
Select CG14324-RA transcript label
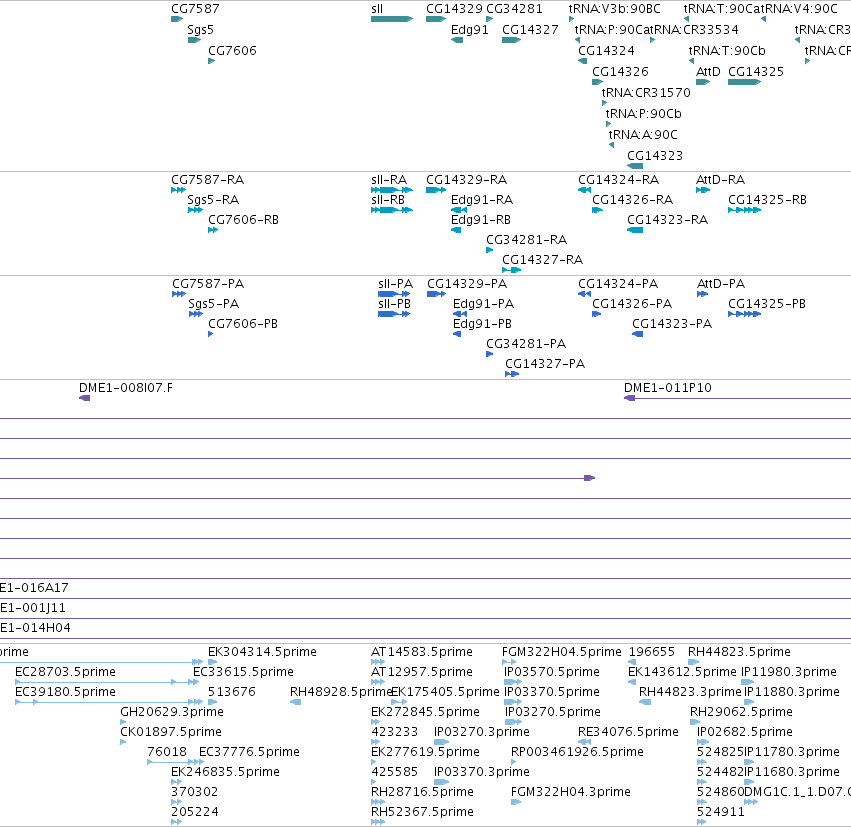(x=618, y=180)
